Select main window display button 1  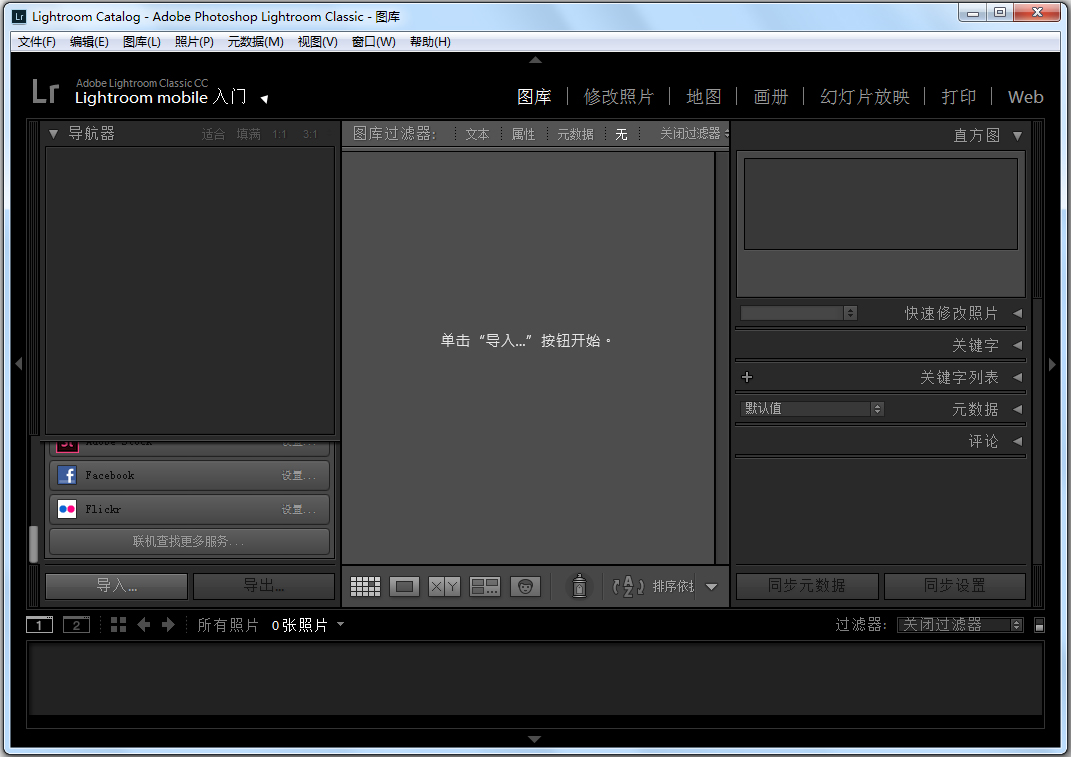(40, 624)
